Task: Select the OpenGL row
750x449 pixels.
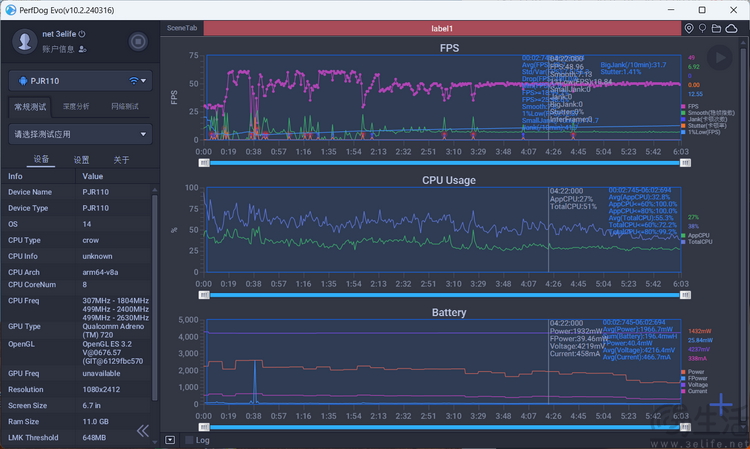Action: coord(77,352)
